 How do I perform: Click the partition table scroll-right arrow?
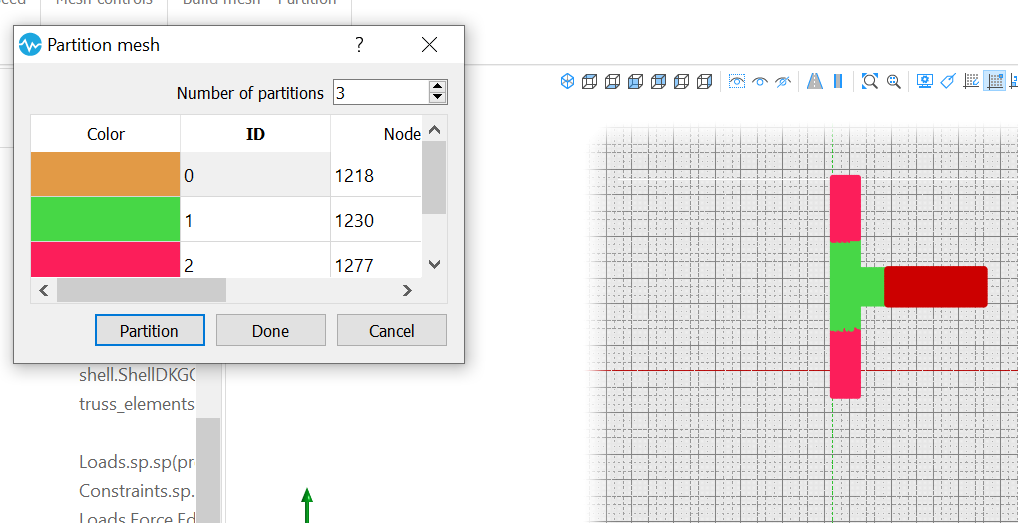(x=407, y=290)
